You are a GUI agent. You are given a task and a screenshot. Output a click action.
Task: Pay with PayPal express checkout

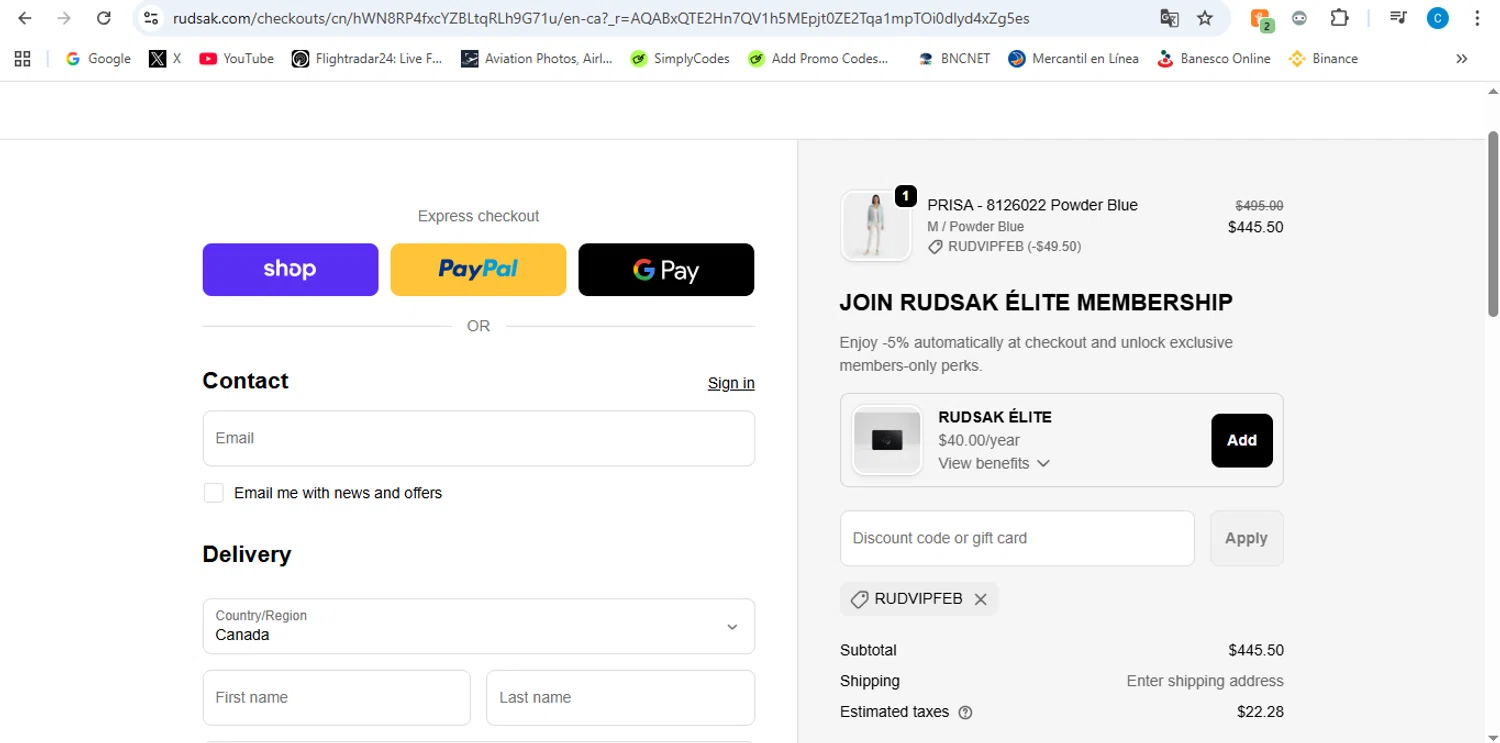(x=478, y=270)
